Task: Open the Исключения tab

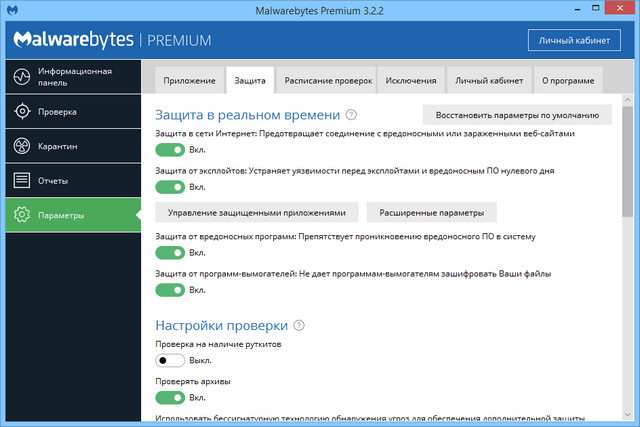Action: [x=411, y=80]
